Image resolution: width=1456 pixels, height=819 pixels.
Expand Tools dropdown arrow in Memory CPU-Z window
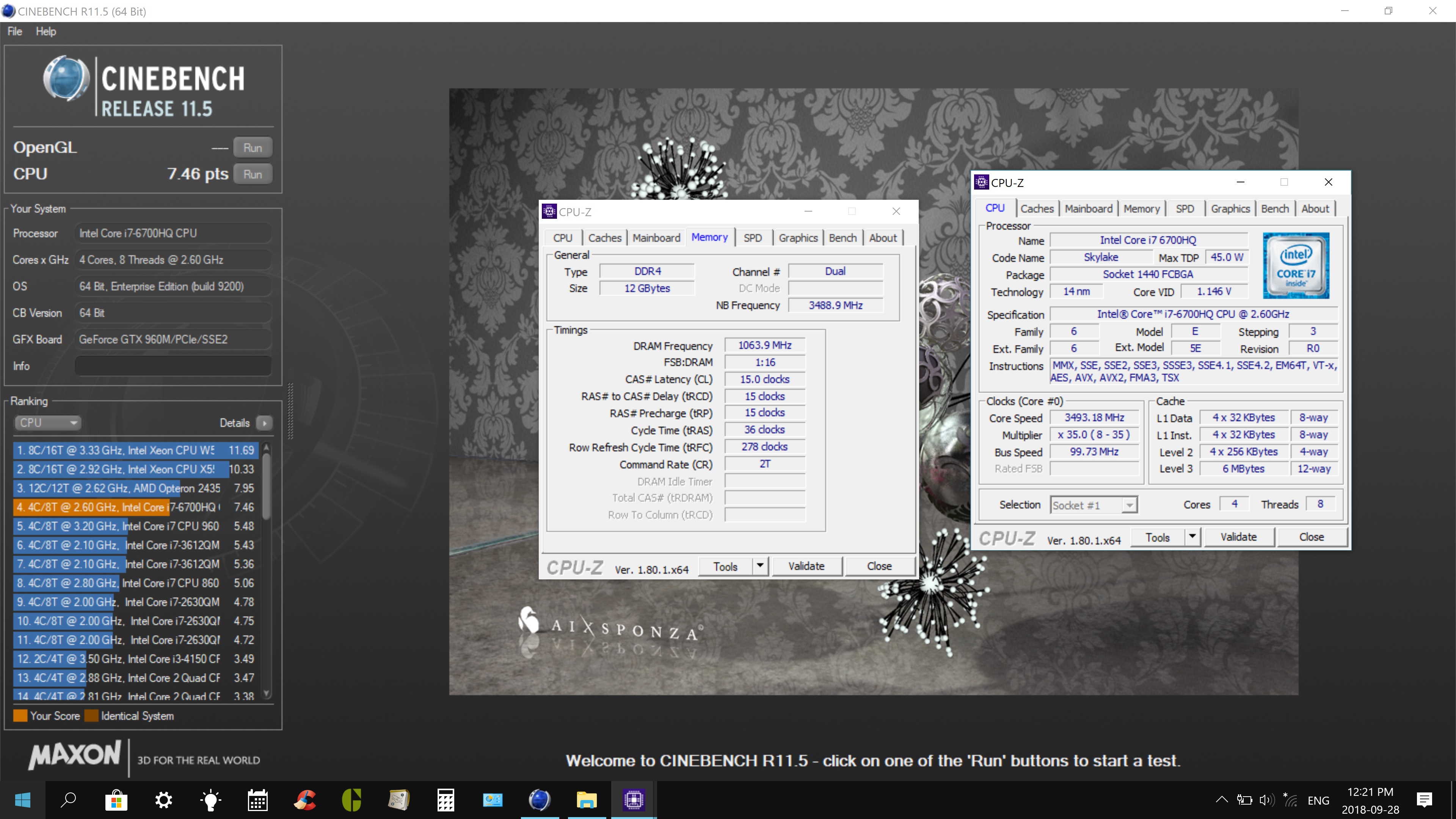[760, 566]
